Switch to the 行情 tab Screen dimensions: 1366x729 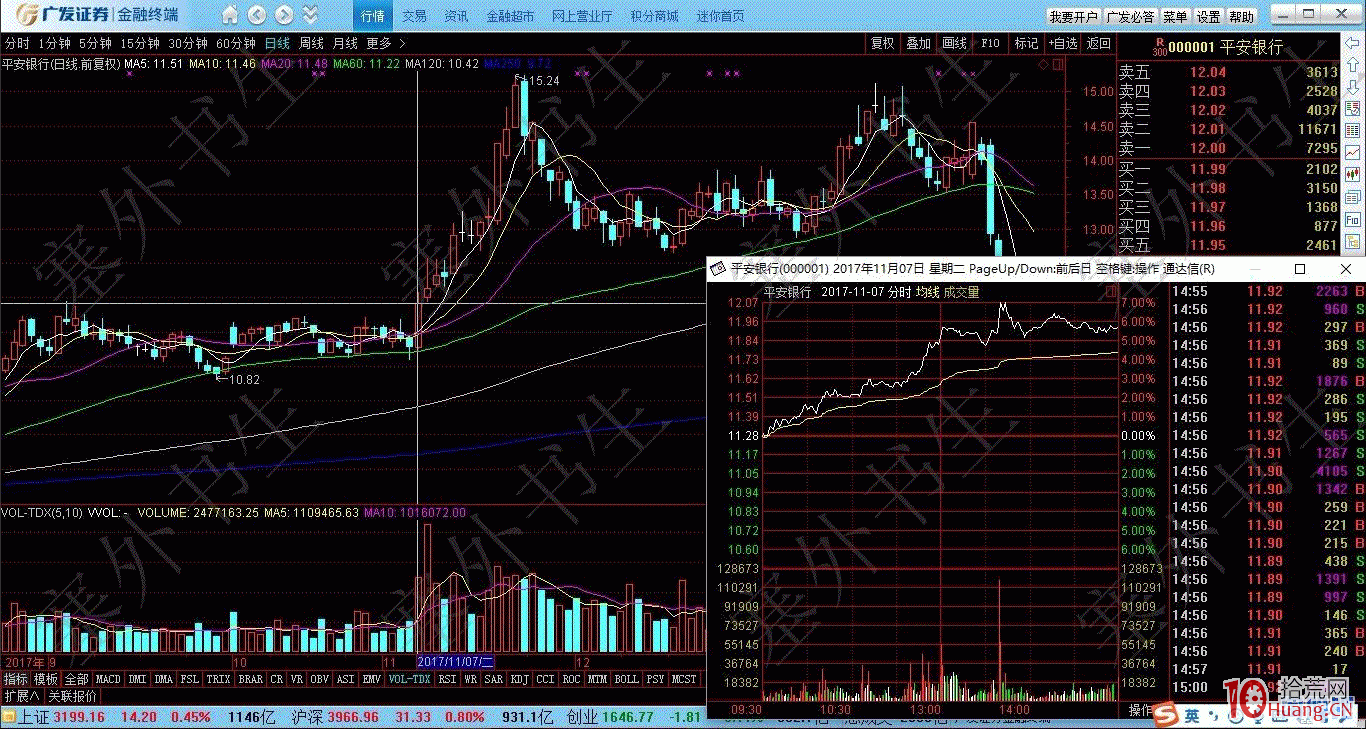pyautogui.click(x=372, y=16)
